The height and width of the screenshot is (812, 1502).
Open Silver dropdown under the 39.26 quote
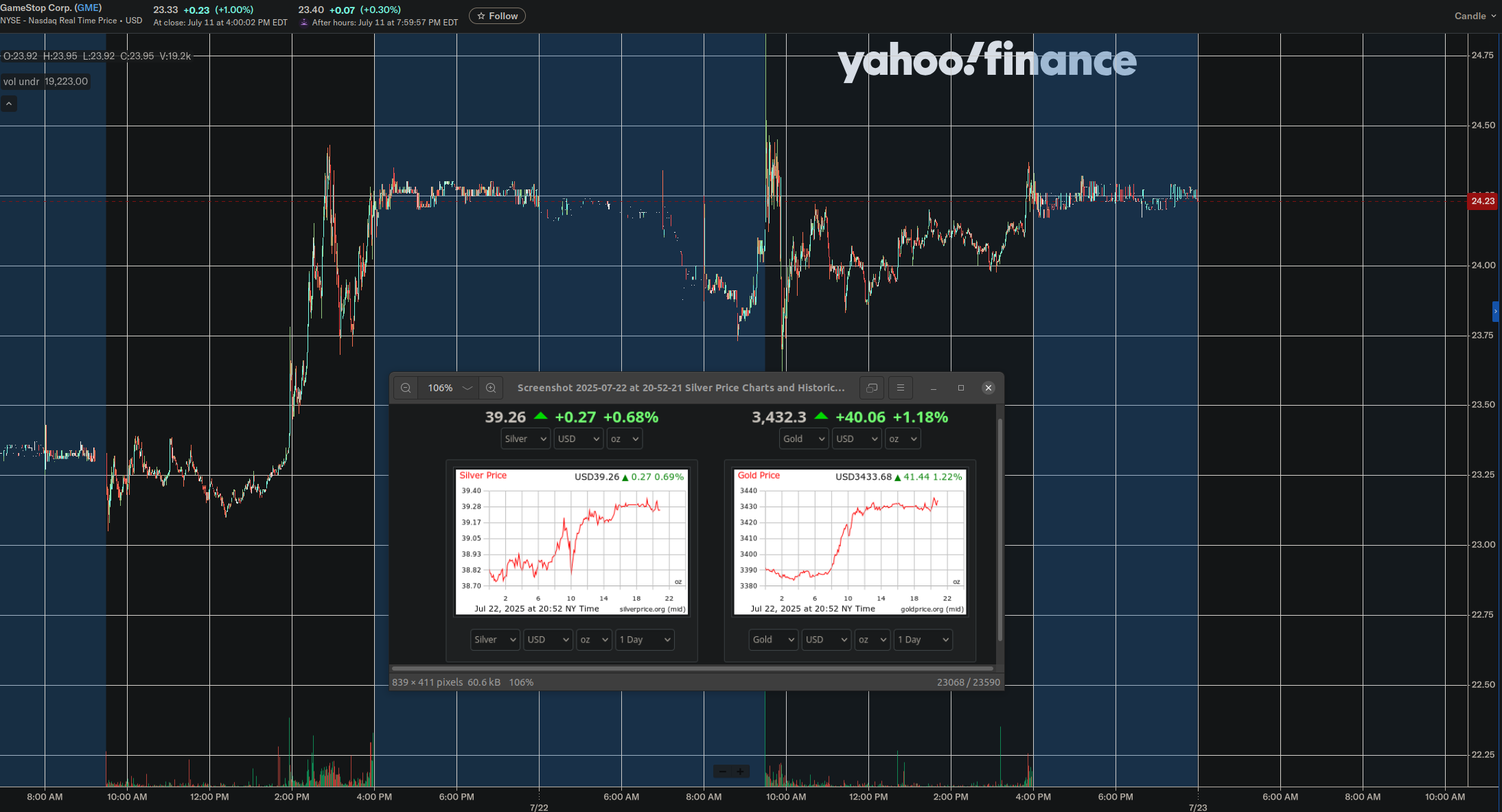[526, 439]
